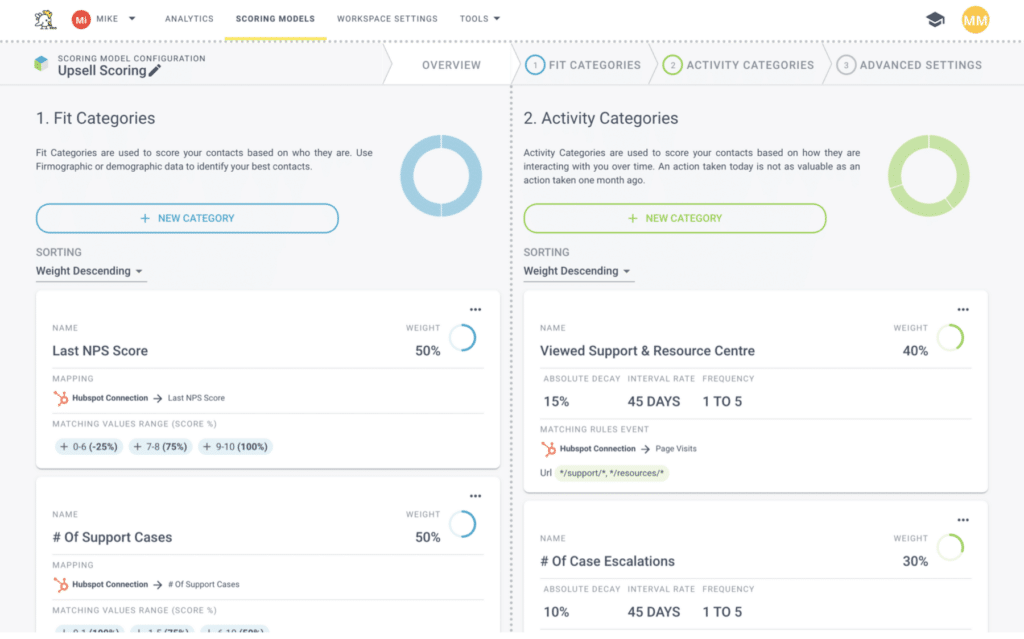Expand the Tools dropdown menu

(x=480, y=19)
